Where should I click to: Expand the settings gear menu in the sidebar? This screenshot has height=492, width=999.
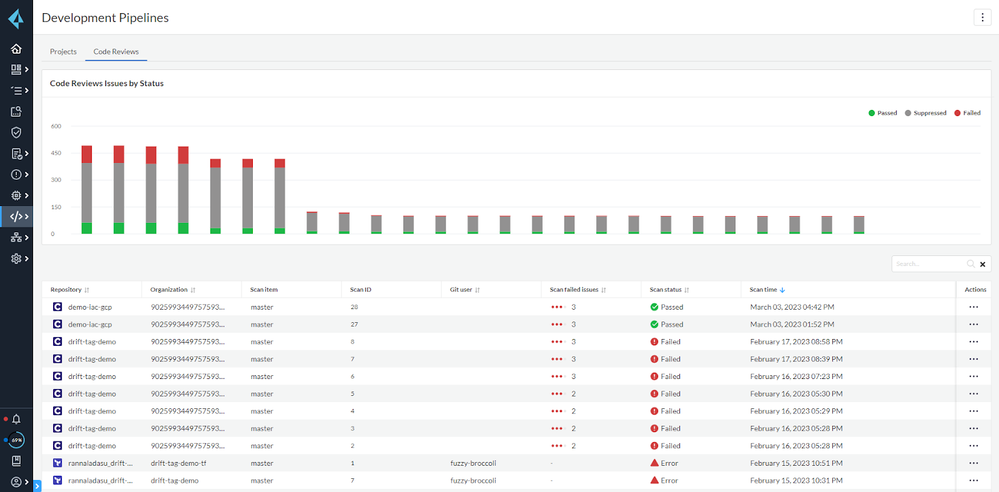pyautogui.click(x=16, y=258)
